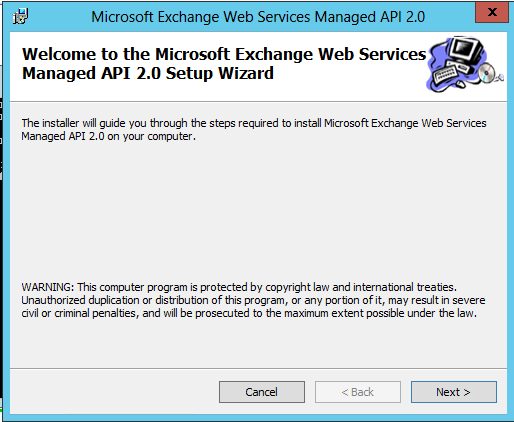The height and width of the screenshot is (422, 514).
Task: Click the word WARNING in the notice
Action: point(47,287)
